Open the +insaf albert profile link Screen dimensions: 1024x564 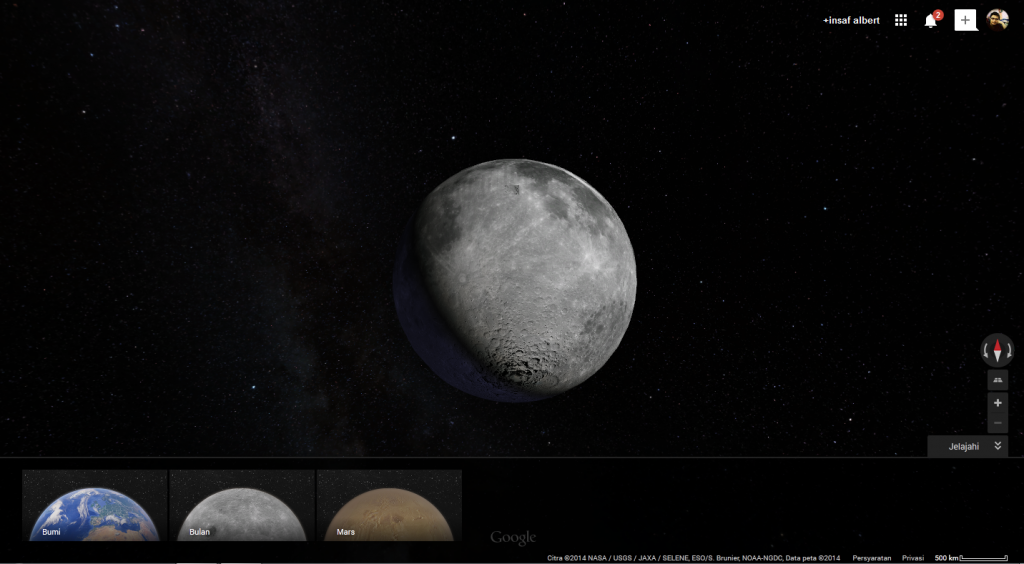(851, 20)
